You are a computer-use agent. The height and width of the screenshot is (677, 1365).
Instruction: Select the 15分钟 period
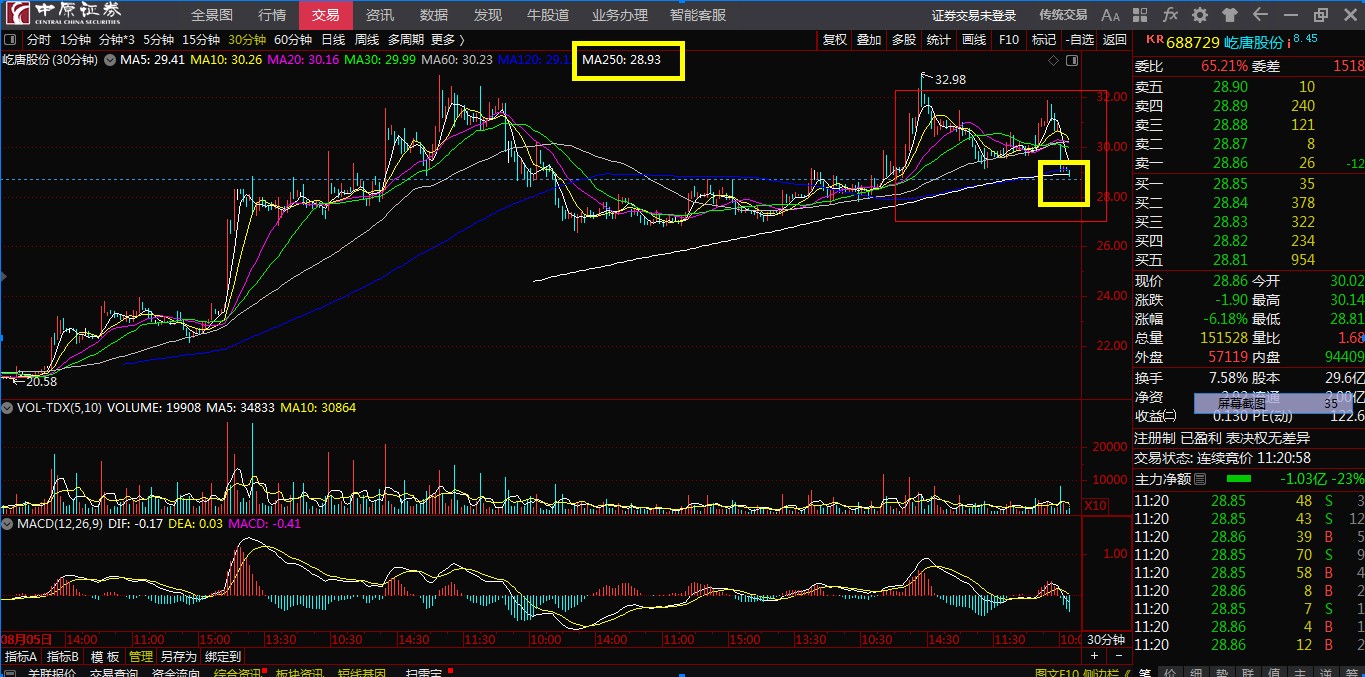201,40
